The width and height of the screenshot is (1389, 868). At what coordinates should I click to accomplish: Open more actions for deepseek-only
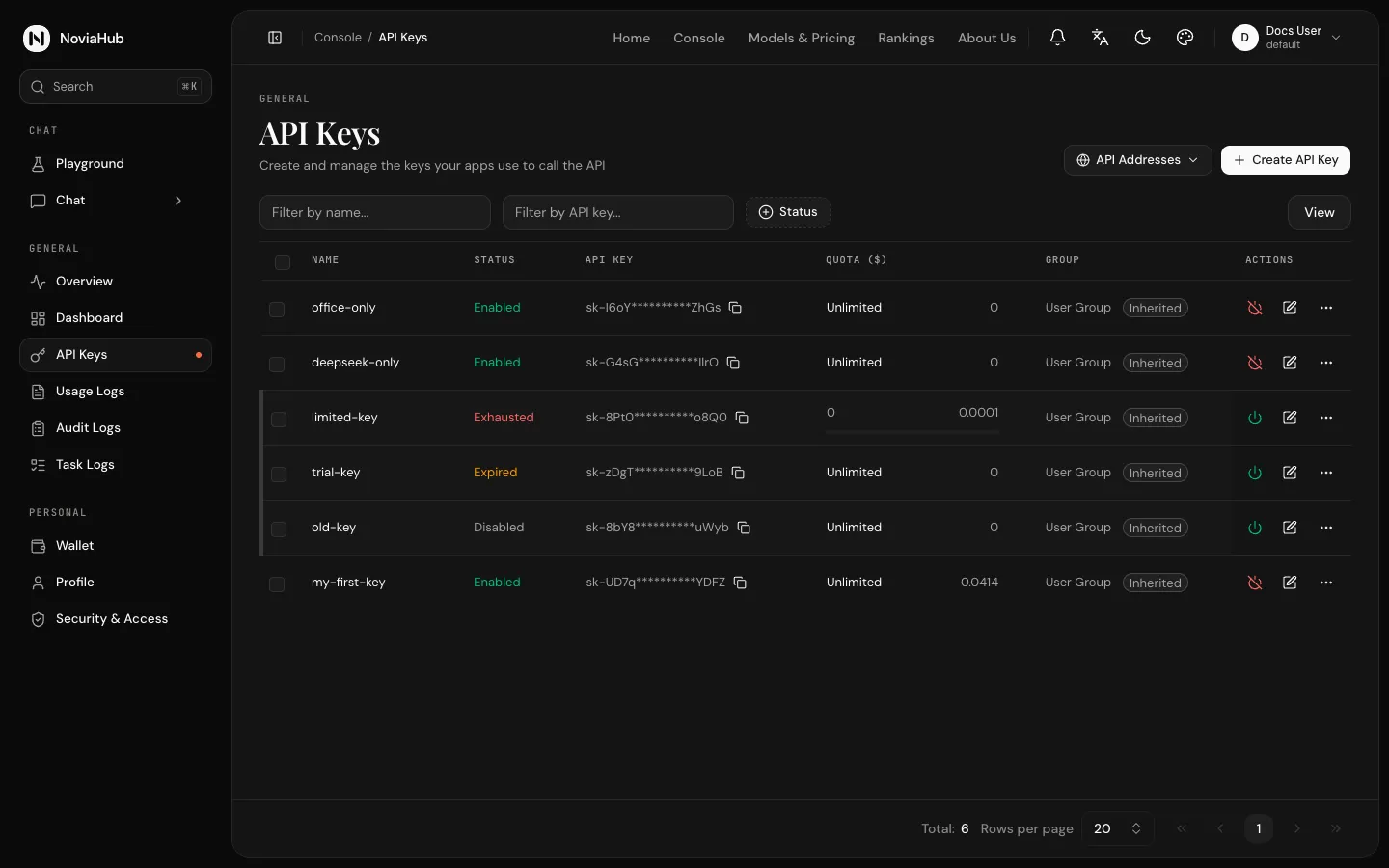pos(1326,363)
